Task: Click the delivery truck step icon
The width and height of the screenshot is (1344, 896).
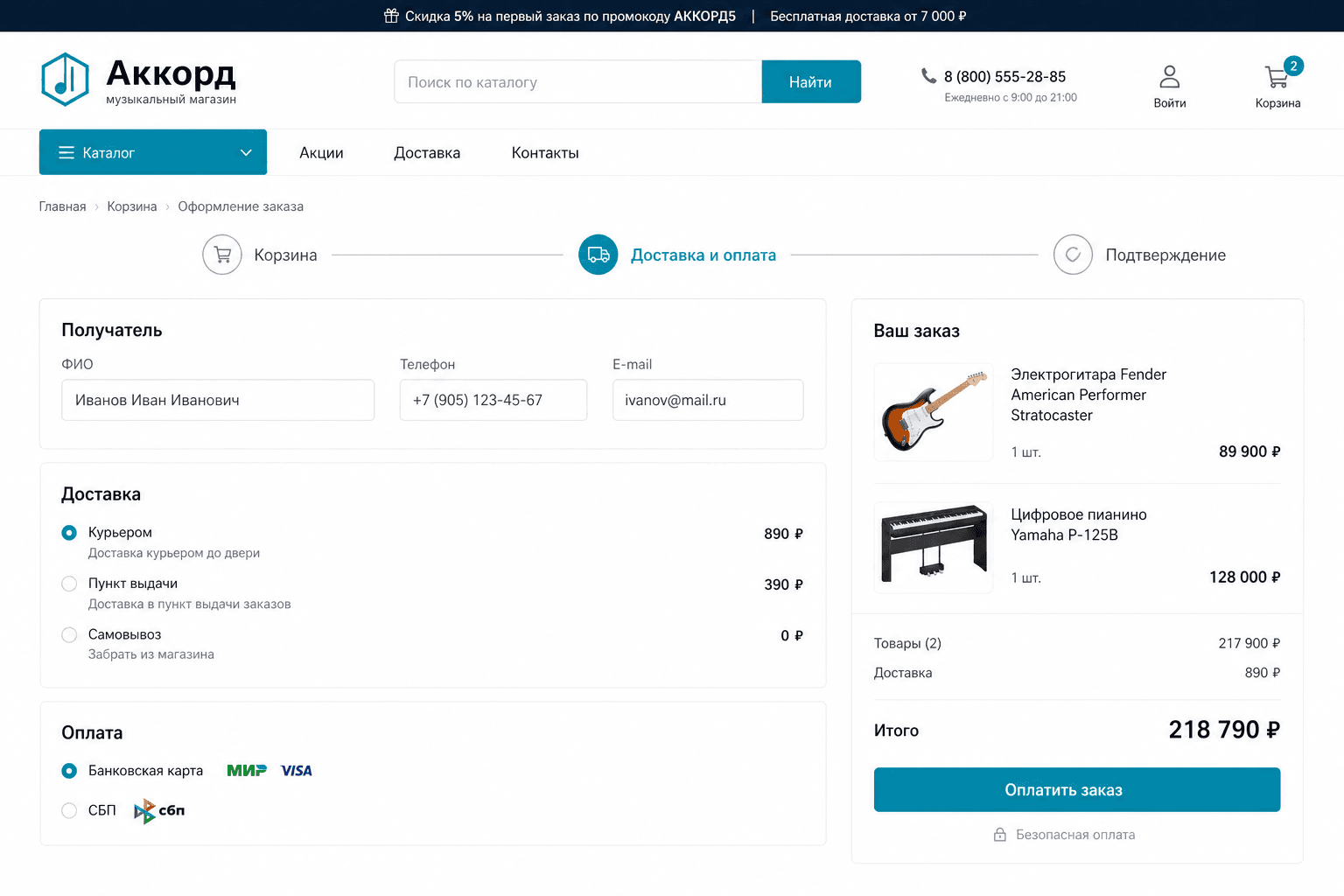Action: pyautogui.click(x=598, y=255)
